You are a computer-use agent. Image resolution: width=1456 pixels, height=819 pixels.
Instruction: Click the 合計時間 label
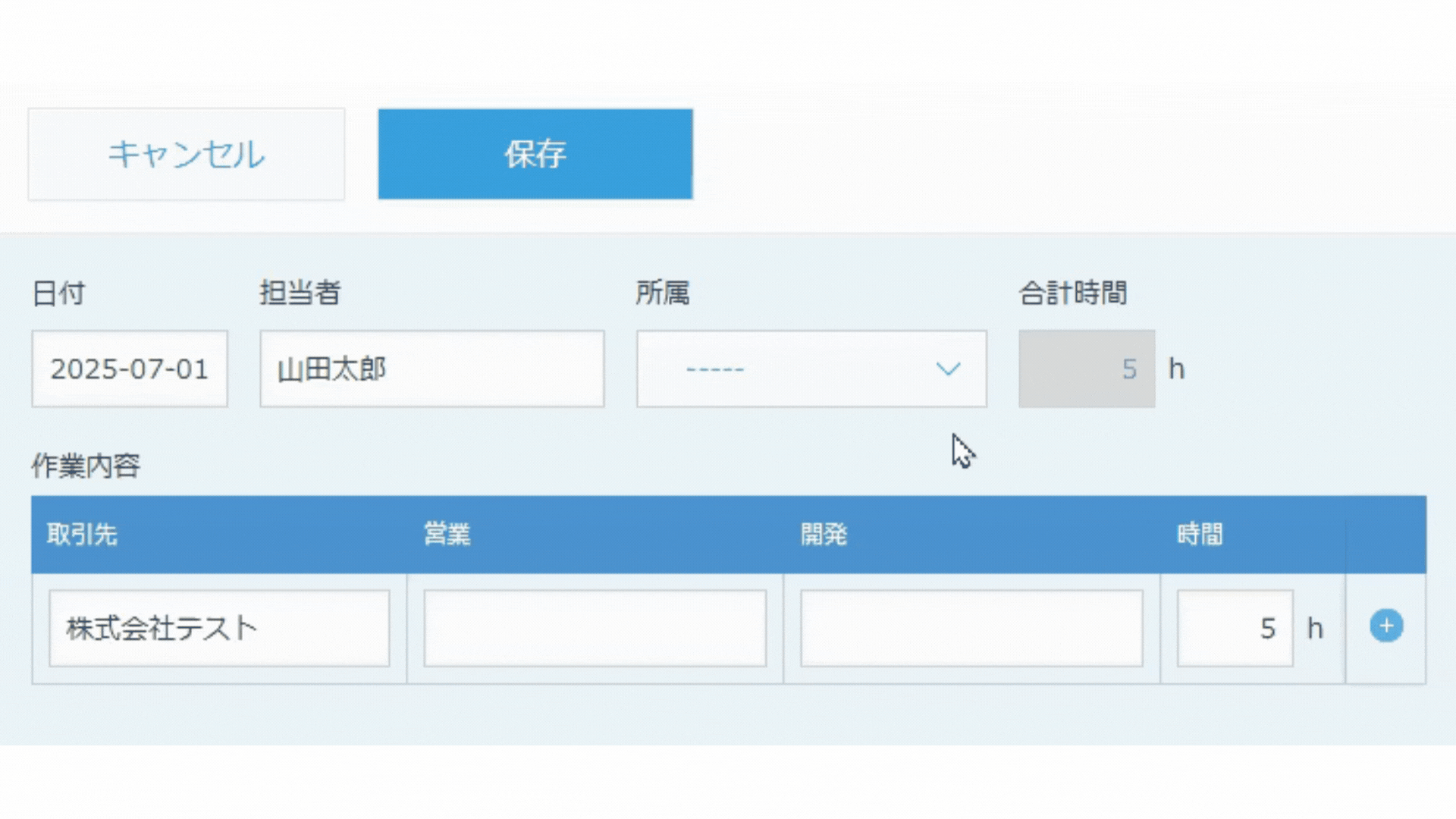coord(1073,293)
